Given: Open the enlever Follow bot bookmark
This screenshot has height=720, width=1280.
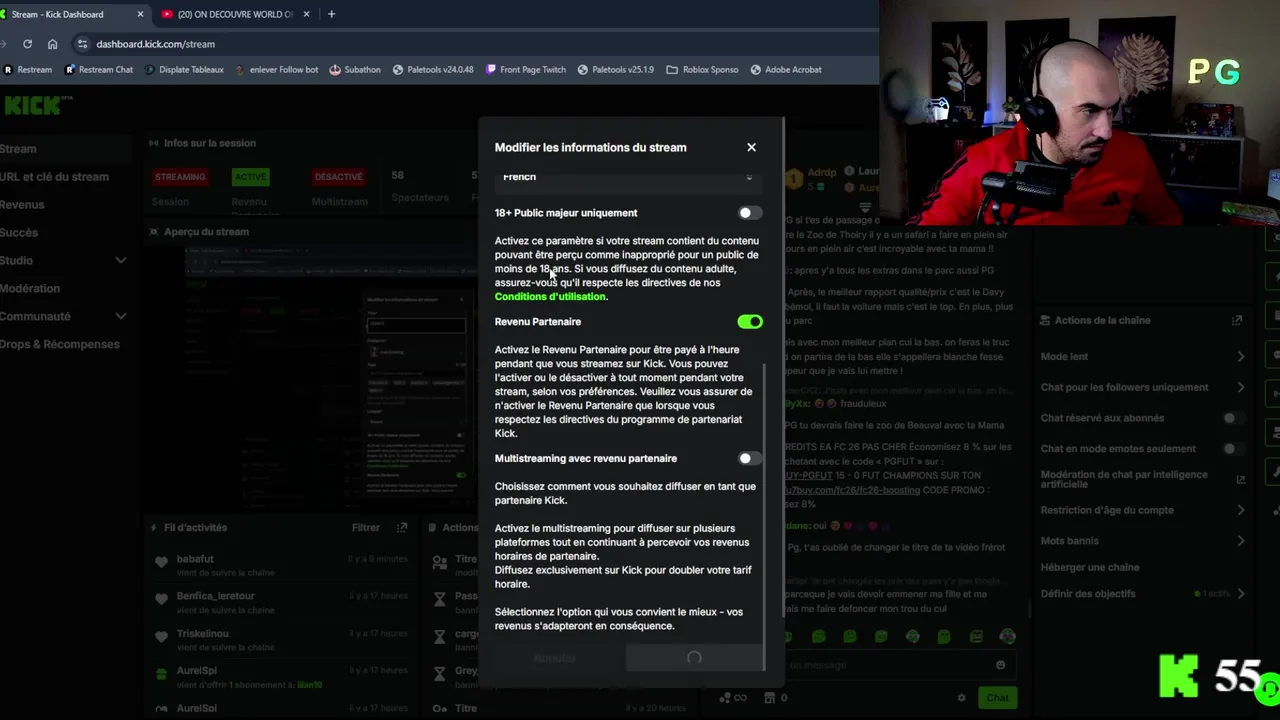Looking at the screenshot, I should pyautogui.click(x=277, y=70).
